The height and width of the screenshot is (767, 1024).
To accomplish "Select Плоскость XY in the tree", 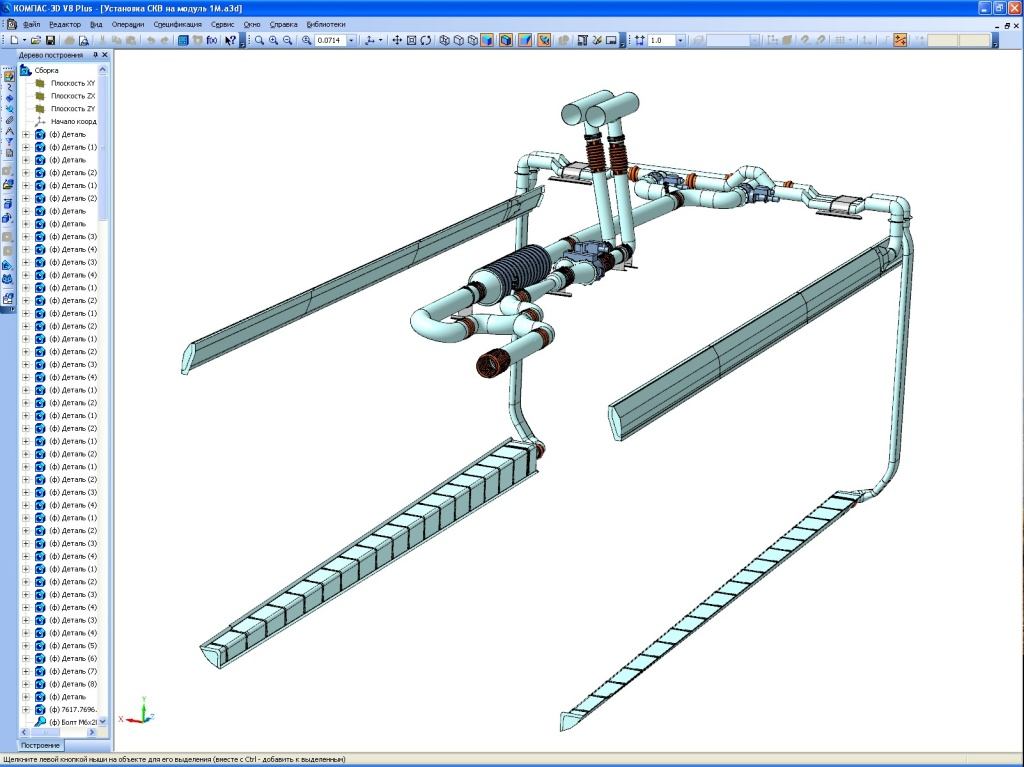I will point(73,83).
